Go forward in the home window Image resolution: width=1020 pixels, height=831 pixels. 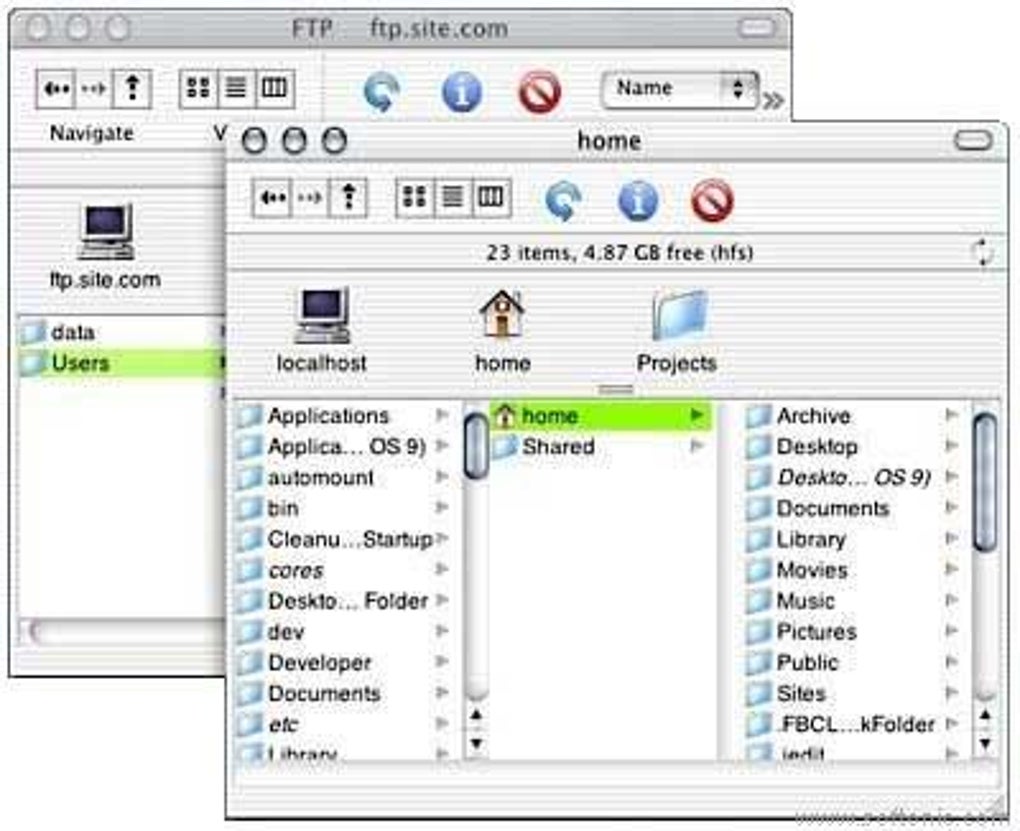tap(310, 198)
